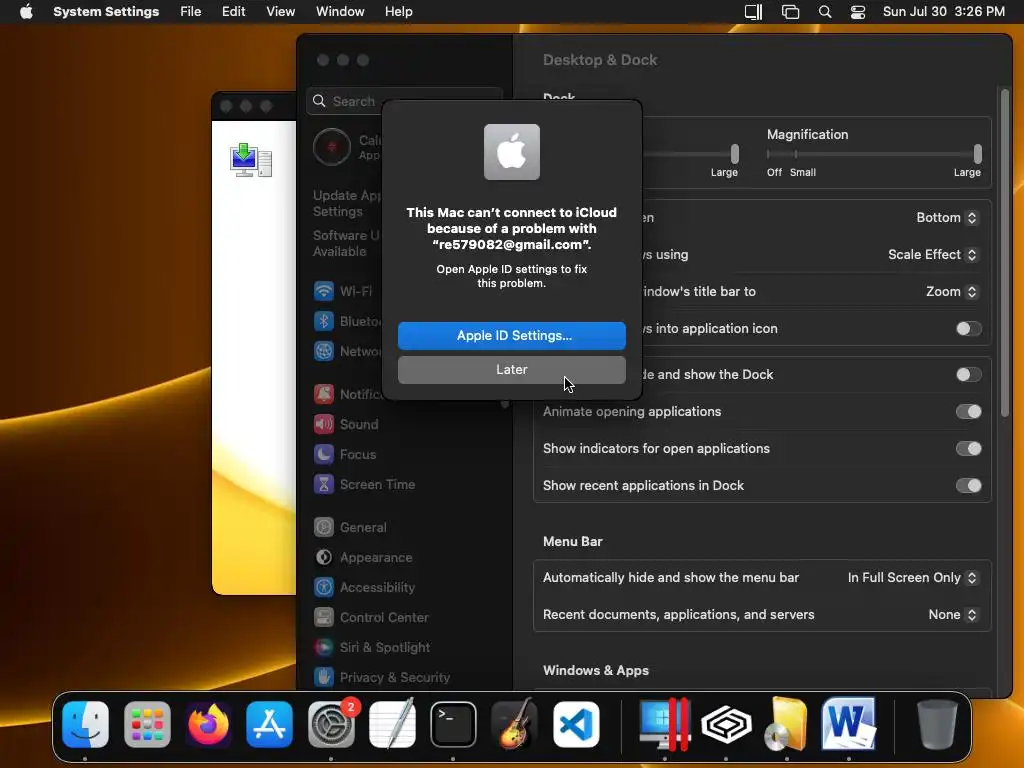
Task: Open Launchpad in the Dock
Action: coord(147,724)
